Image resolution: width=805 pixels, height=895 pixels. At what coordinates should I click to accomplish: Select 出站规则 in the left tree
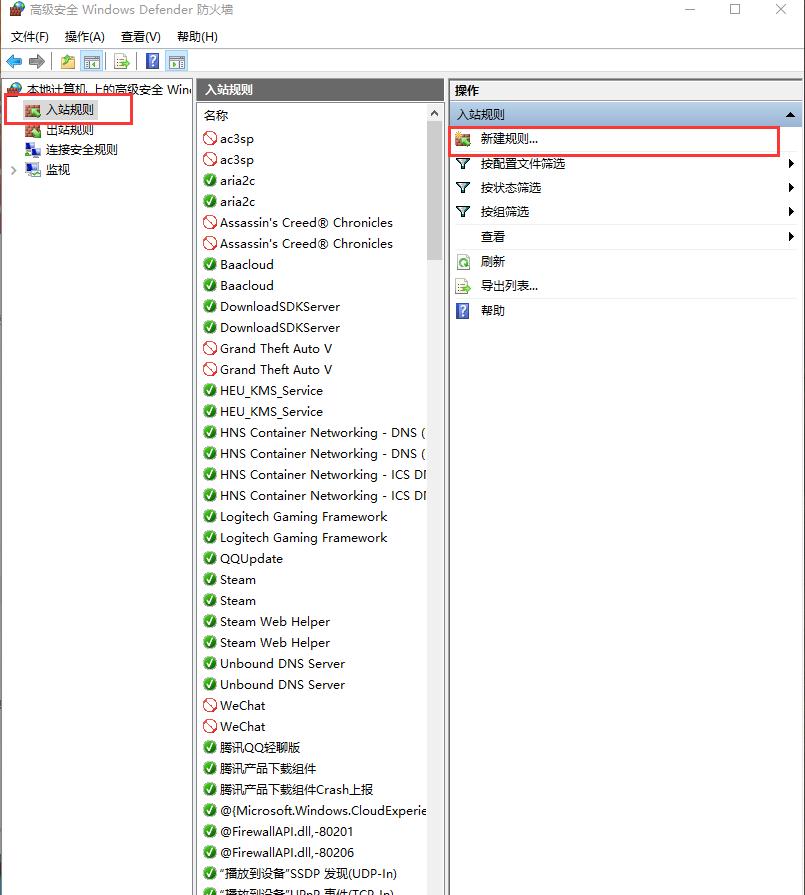coord(70,130)
